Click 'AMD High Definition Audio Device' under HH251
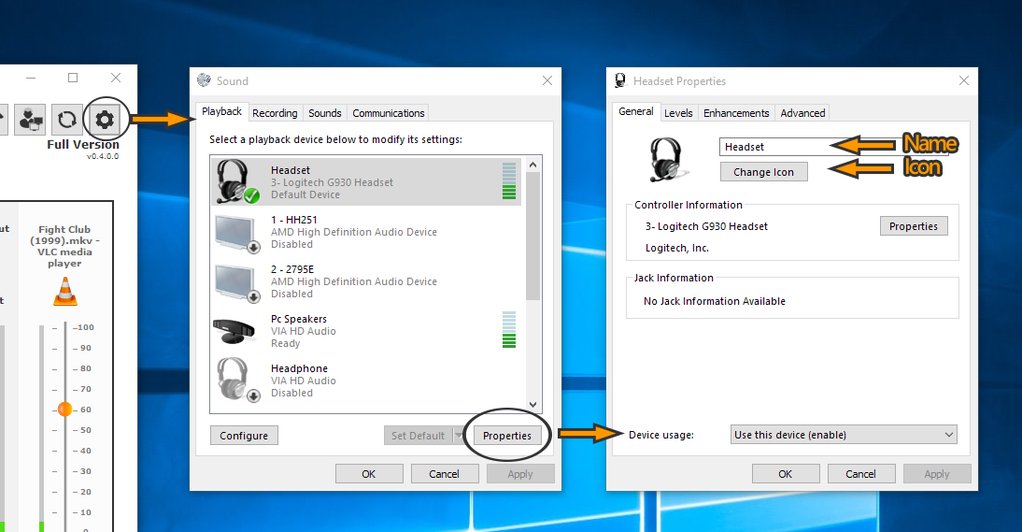Screen dimensions: 1022x532 coord(354,232)
